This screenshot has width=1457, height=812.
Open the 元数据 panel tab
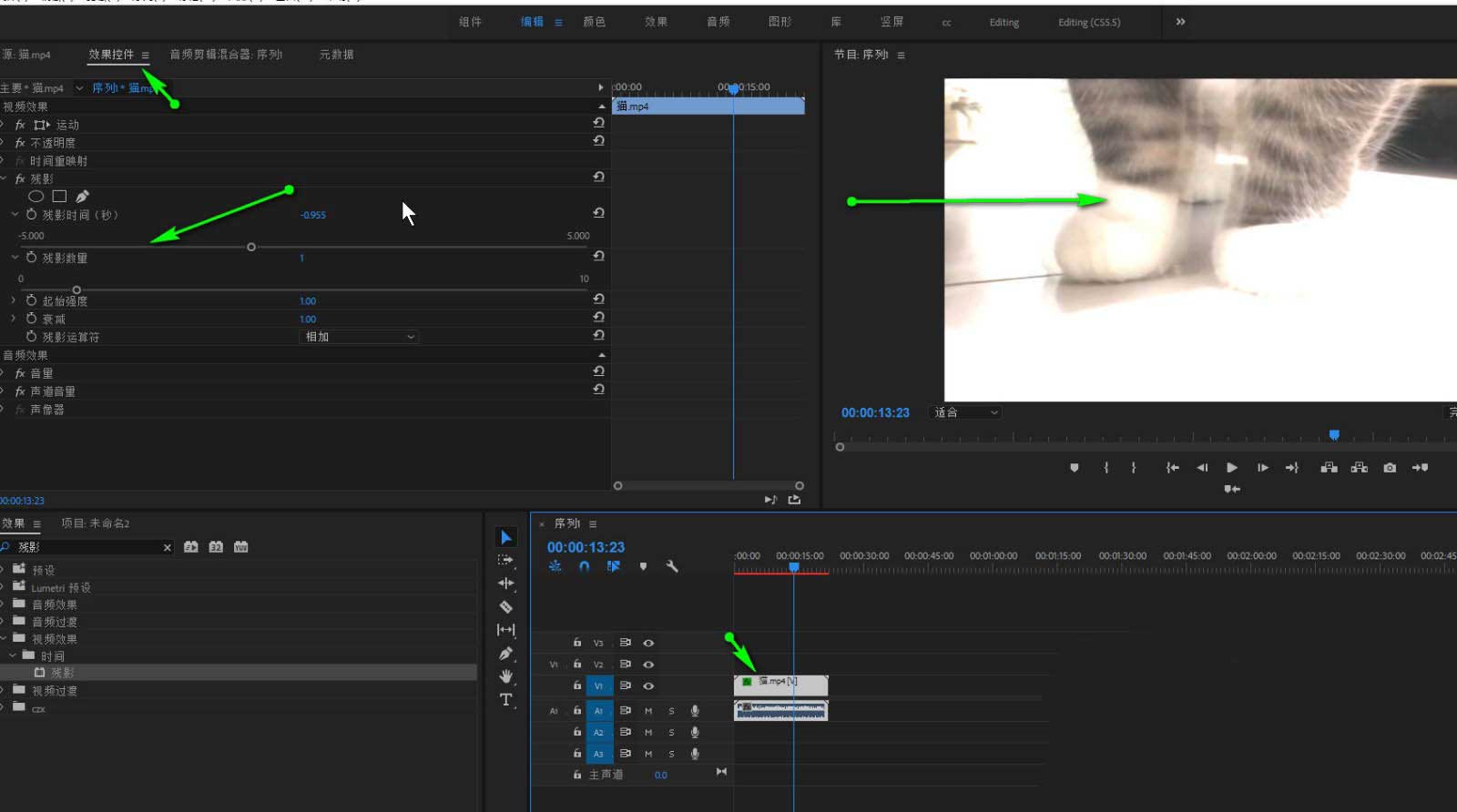click(337, 55)
